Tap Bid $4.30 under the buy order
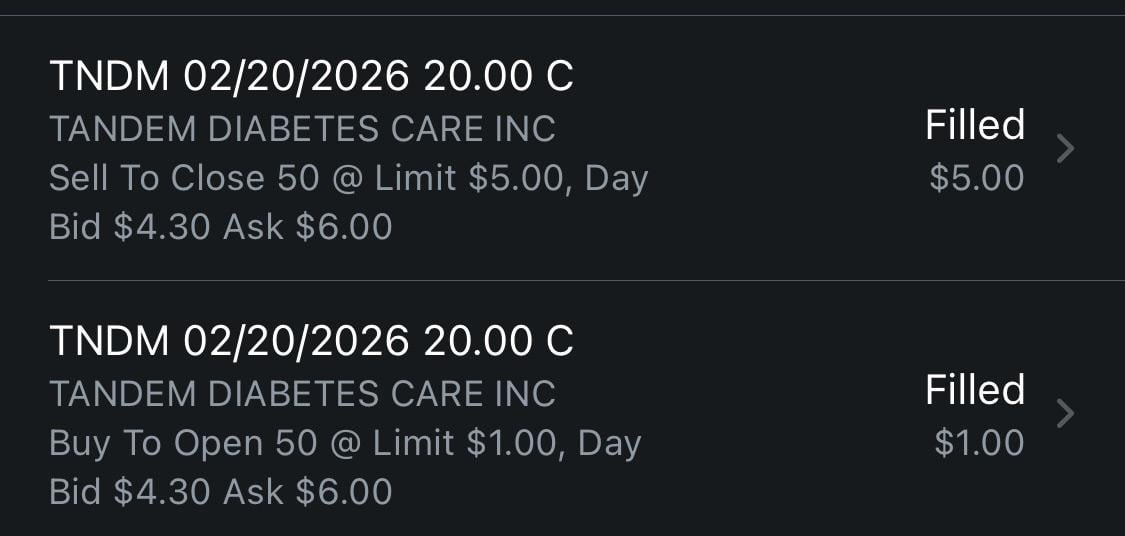1125x536 pixels. pos(129,491)
